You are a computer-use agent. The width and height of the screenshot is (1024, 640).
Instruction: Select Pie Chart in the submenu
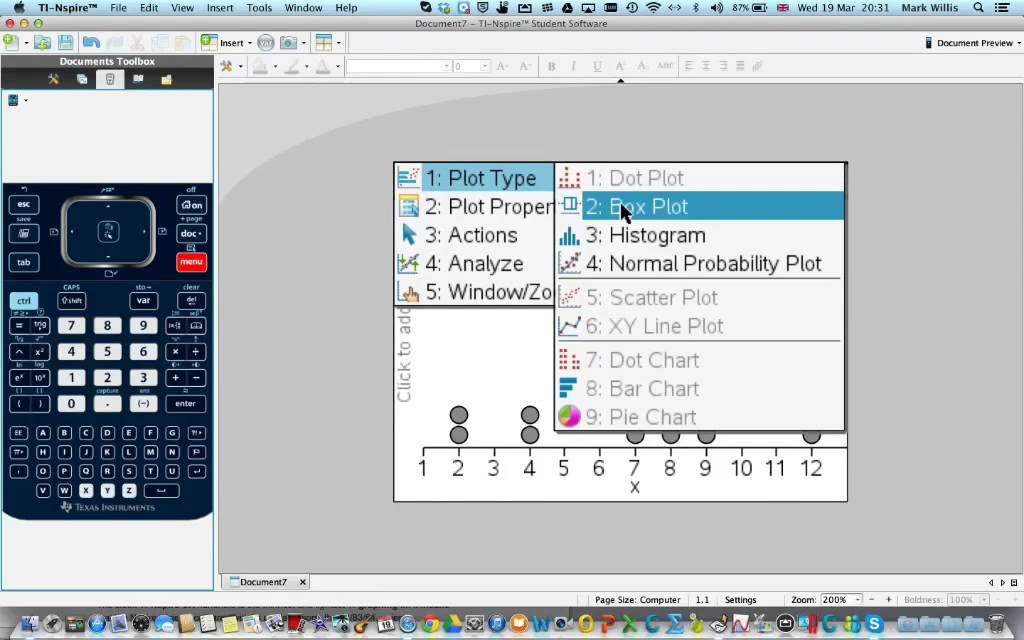coord(699,417)
